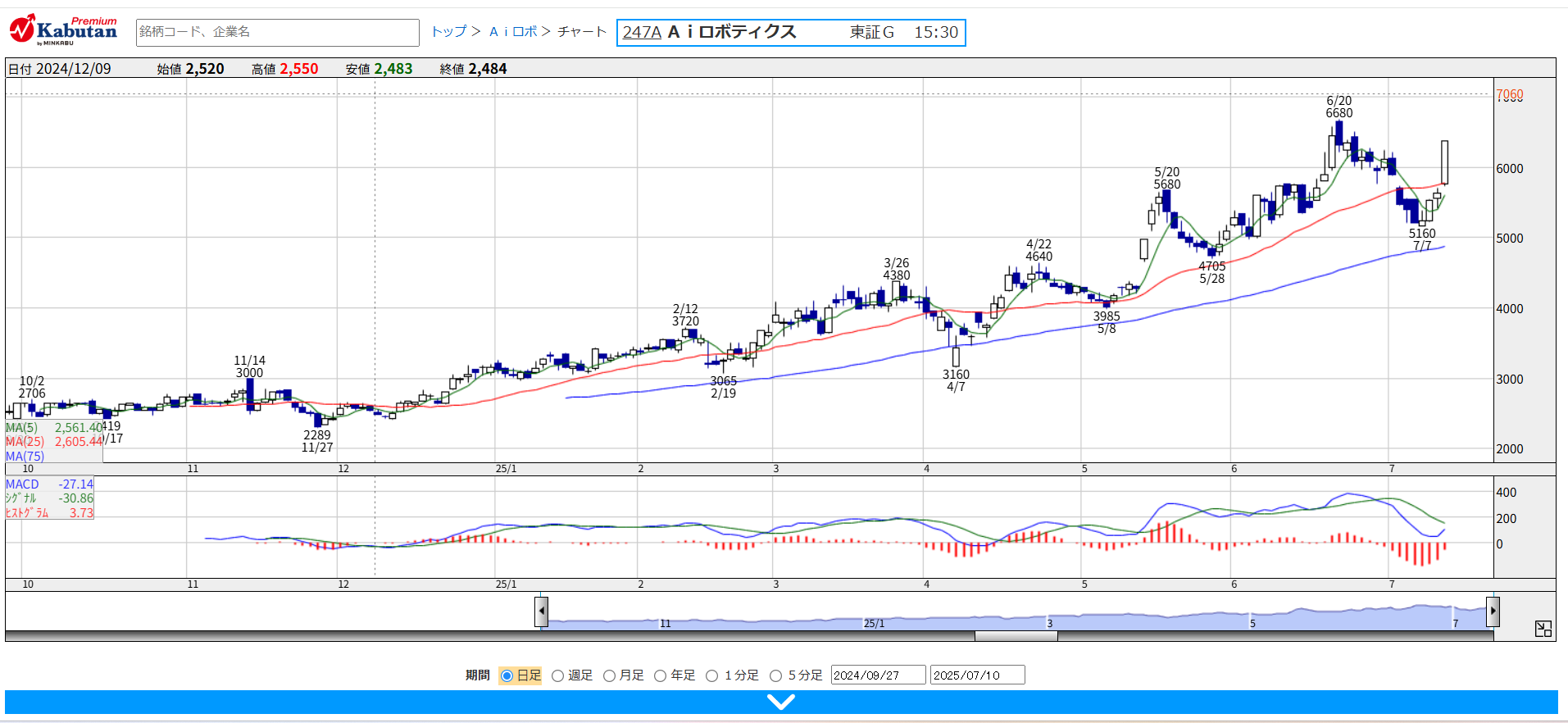The height and width of the screenshot is (723, 1568).
Task: Click the 5/20 5680 price annotation
Action: click(x=1167, y=179)
